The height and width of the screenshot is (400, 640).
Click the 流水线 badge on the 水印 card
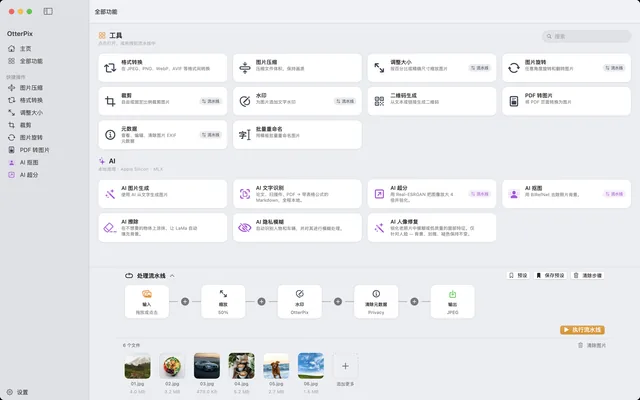345,101
